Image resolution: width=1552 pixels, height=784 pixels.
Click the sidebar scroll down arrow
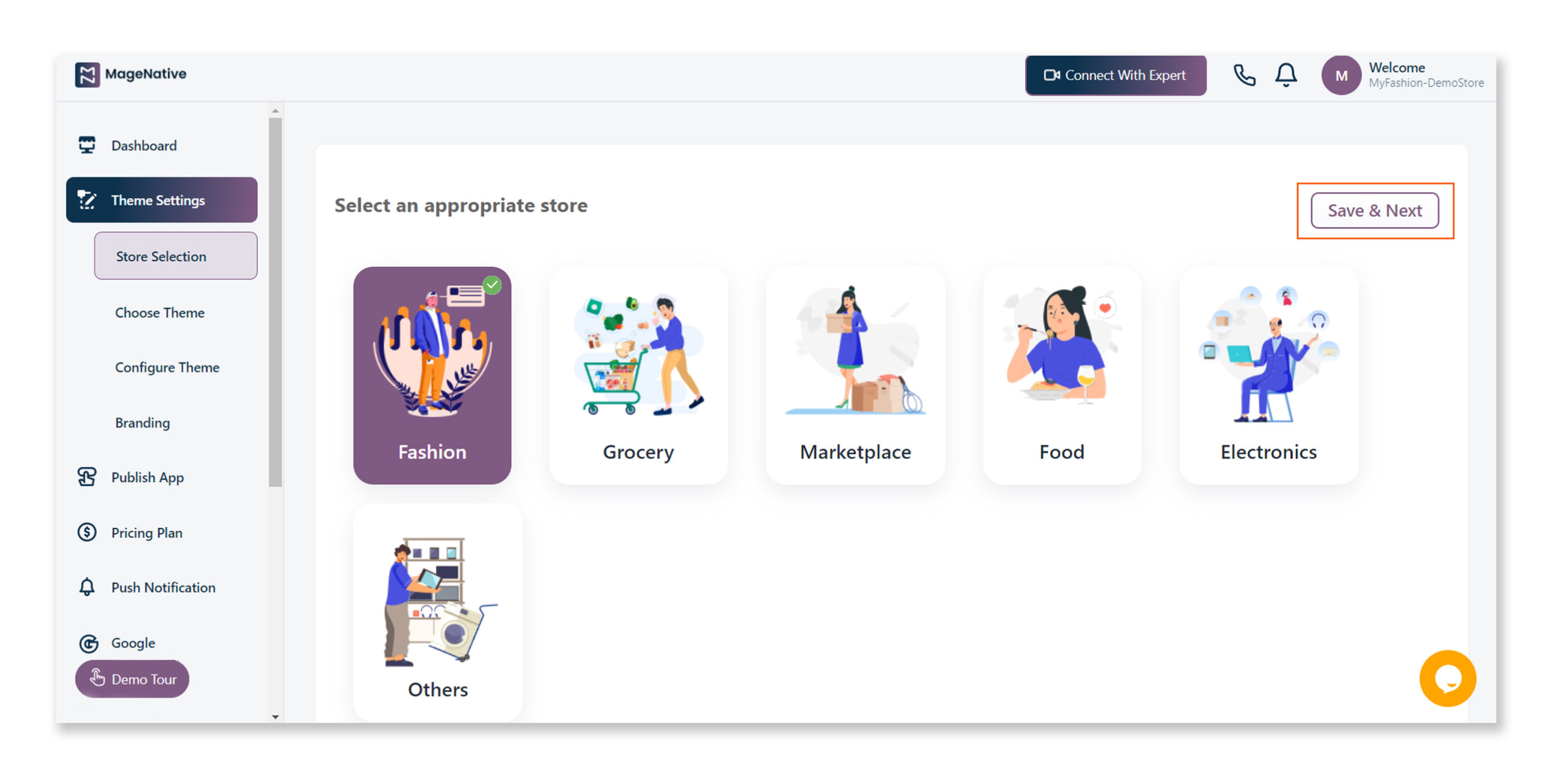point(275,717)
